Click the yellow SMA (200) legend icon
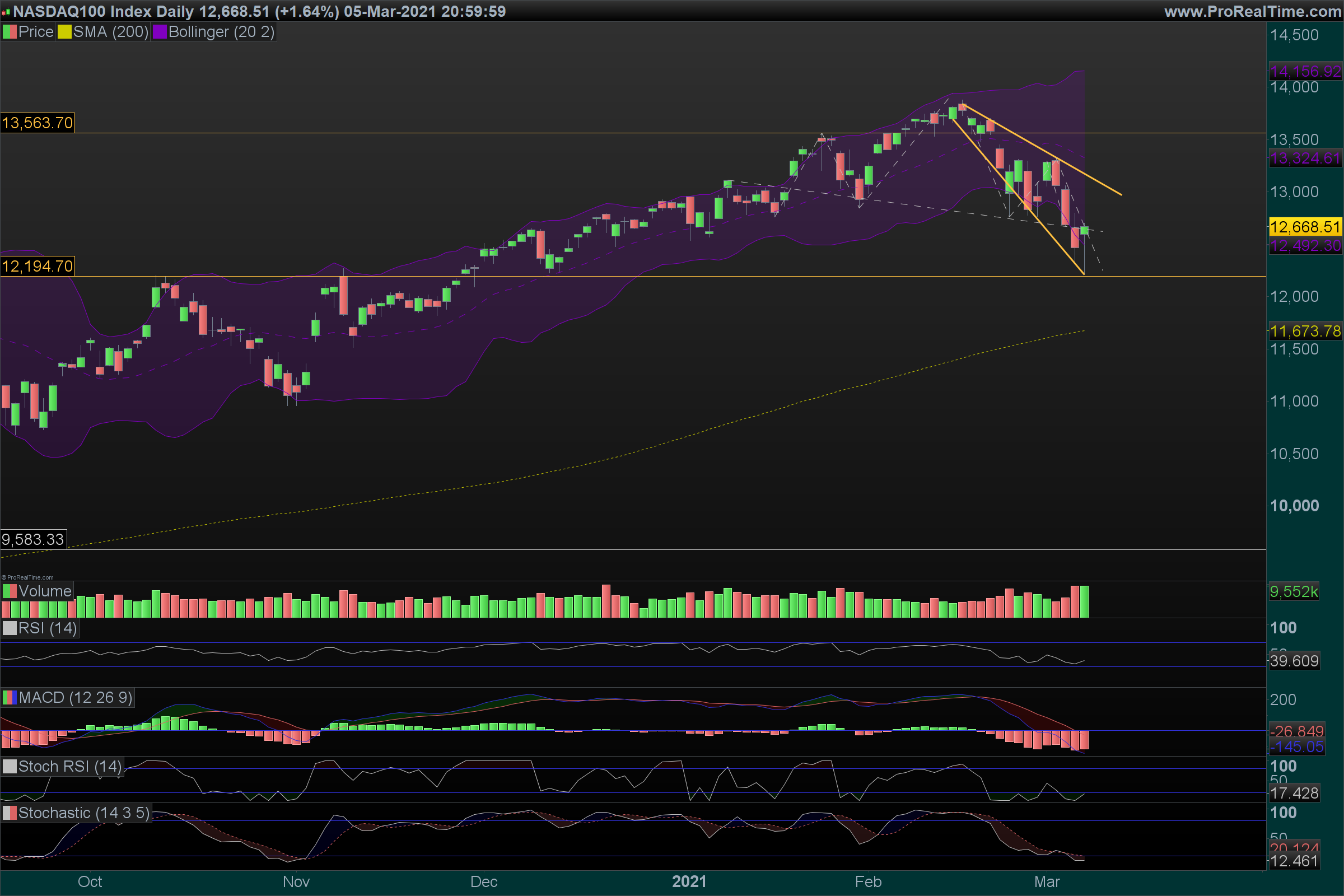Image resolution: width=1344 pixels, height=896 pixels. point(64,32)
